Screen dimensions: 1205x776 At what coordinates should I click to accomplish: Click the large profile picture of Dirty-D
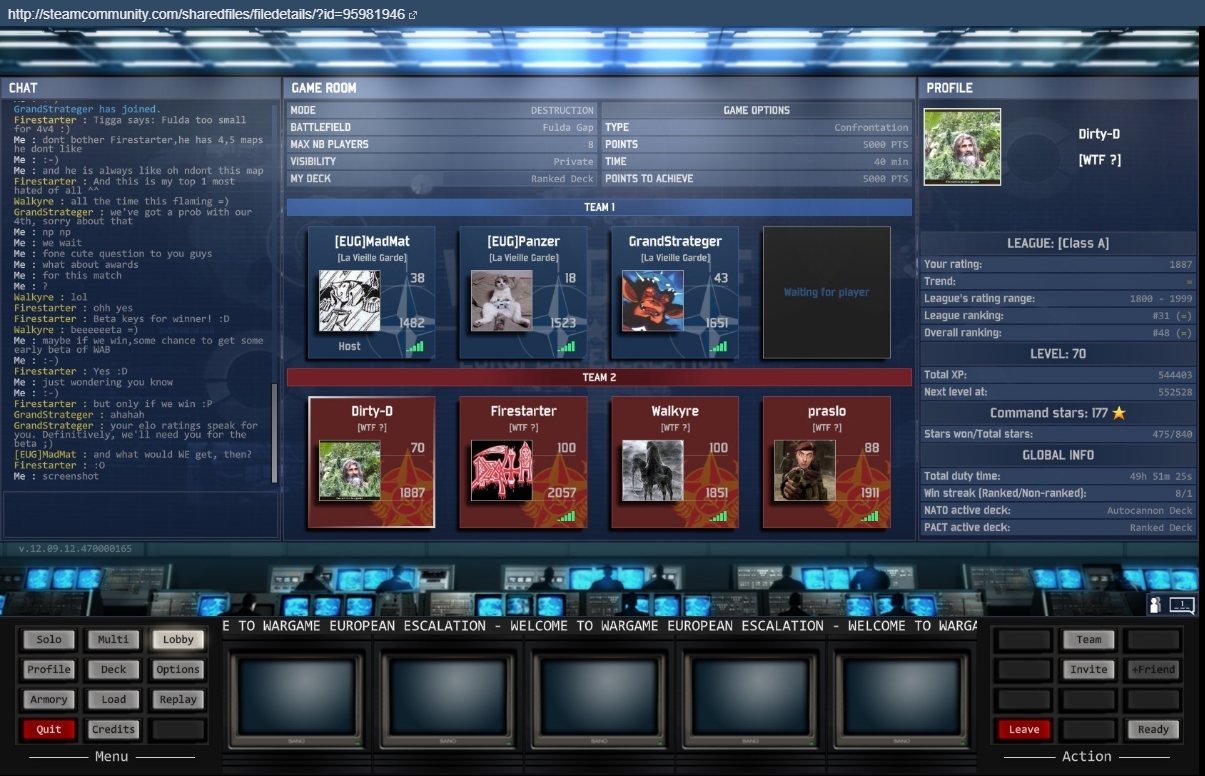[962, 147]
